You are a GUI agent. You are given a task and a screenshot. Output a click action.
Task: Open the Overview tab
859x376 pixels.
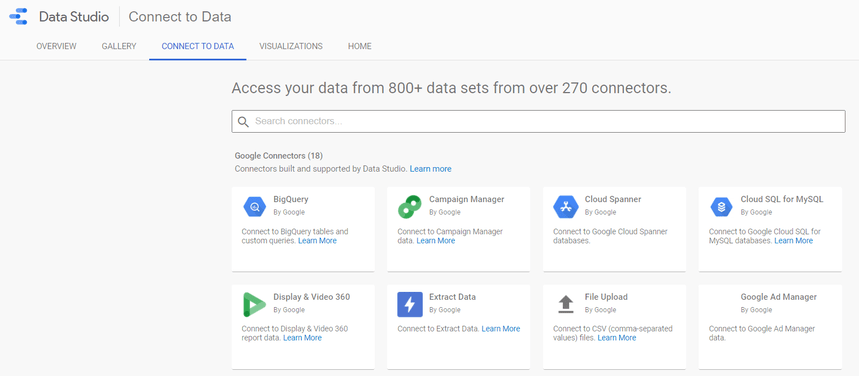(x=56, y=46)
